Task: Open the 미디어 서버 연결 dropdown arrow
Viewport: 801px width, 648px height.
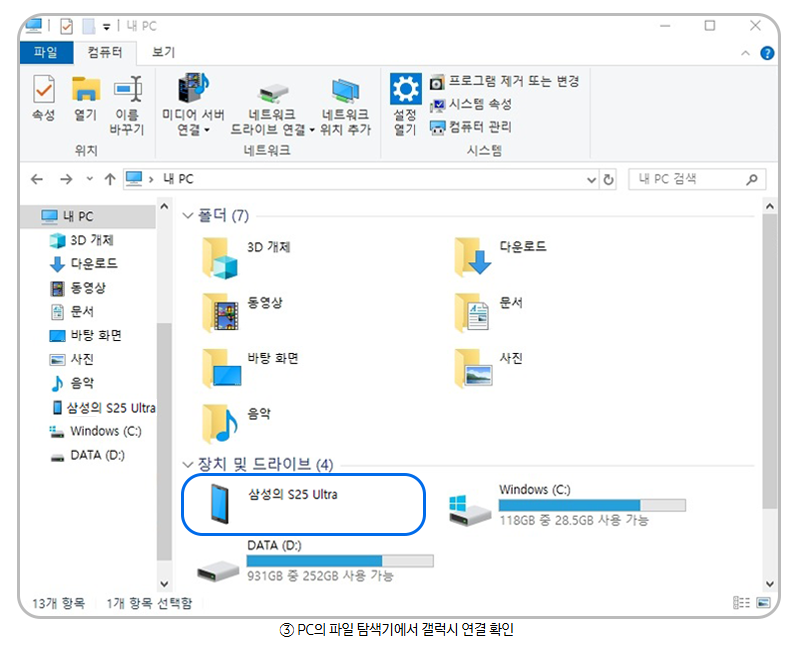Action: [x=207, y=130]
